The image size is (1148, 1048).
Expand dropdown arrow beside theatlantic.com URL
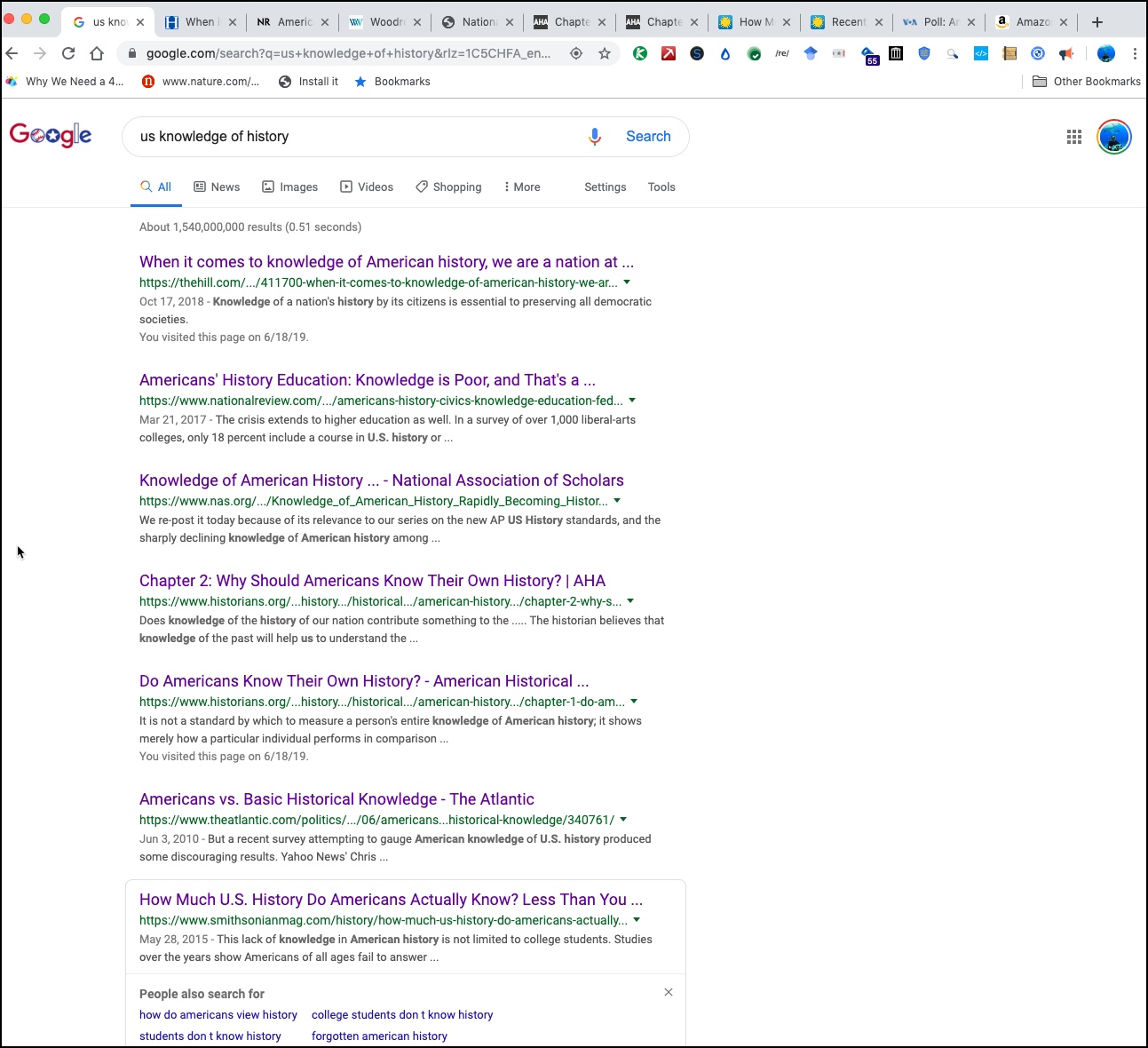tap(623, 820)
